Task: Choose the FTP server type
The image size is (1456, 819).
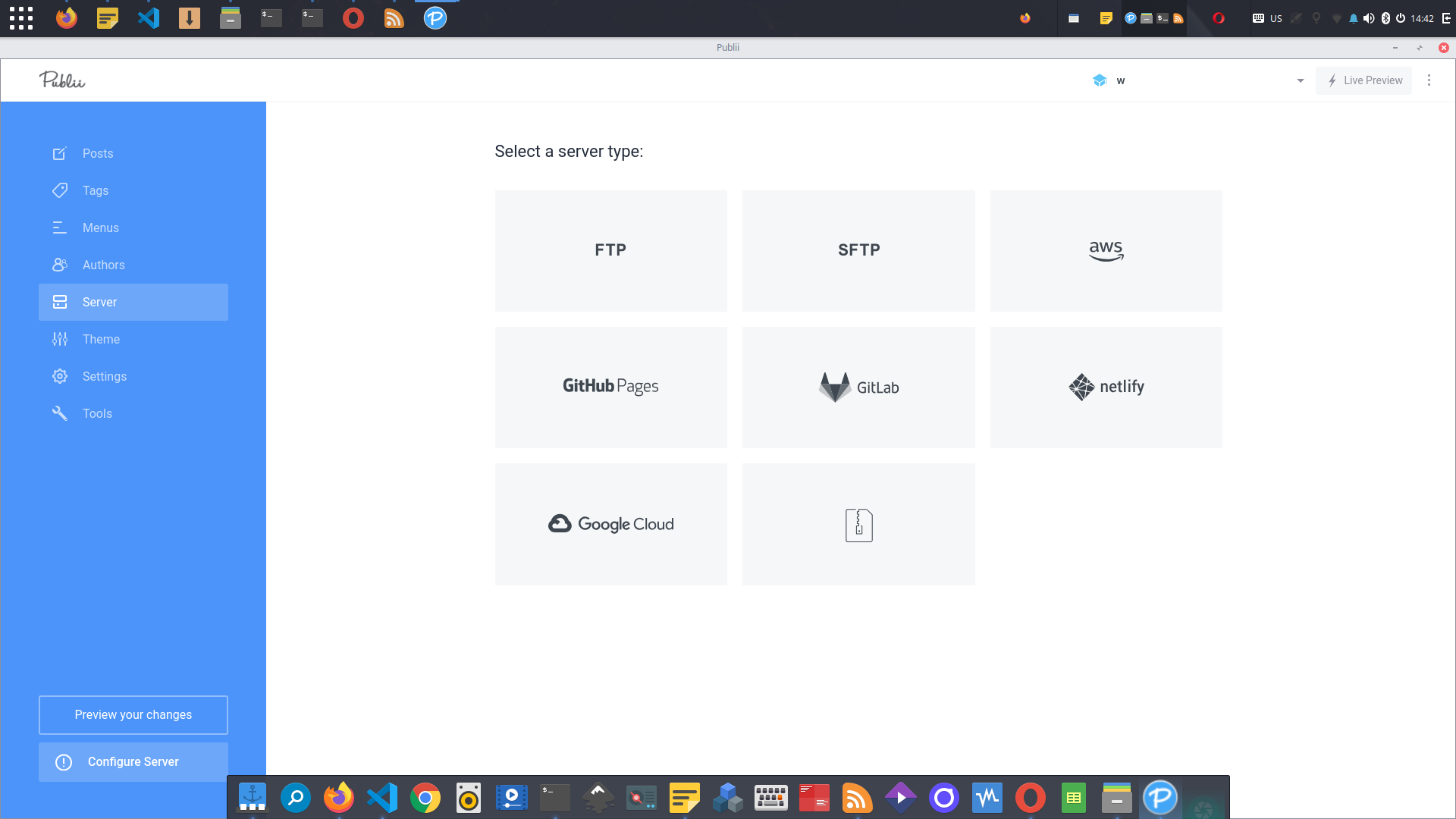Action: point(610,250)
